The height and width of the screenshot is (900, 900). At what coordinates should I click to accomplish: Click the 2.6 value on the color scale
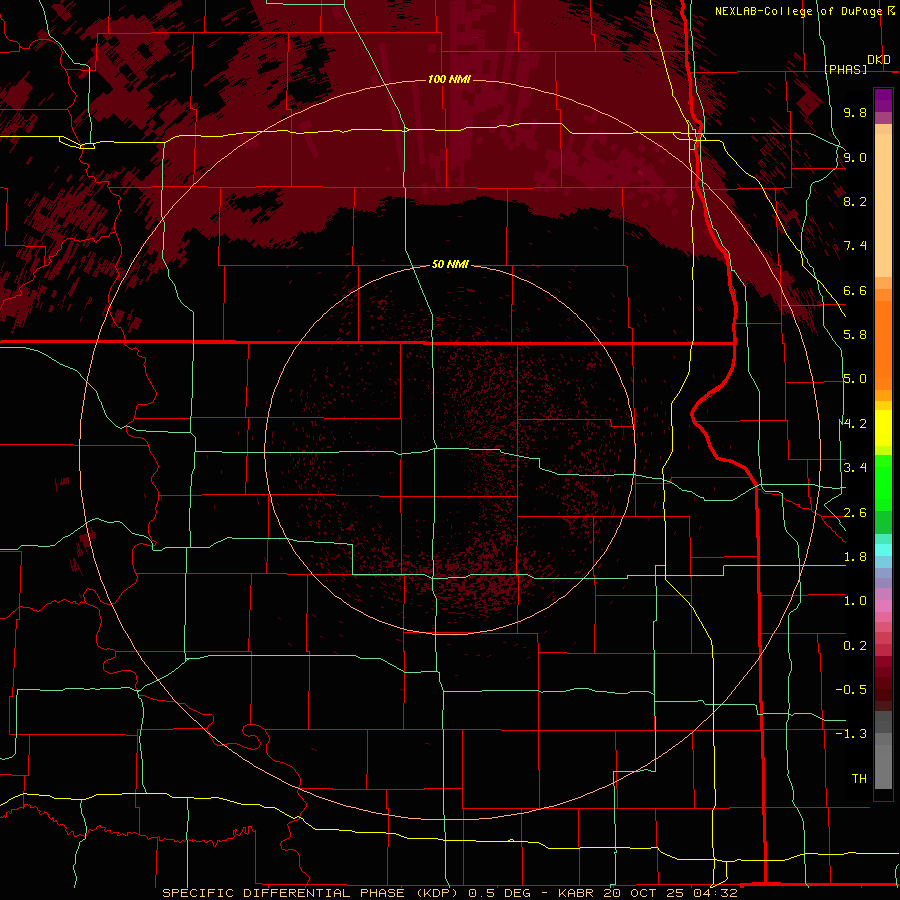click(x=855, y=512)
